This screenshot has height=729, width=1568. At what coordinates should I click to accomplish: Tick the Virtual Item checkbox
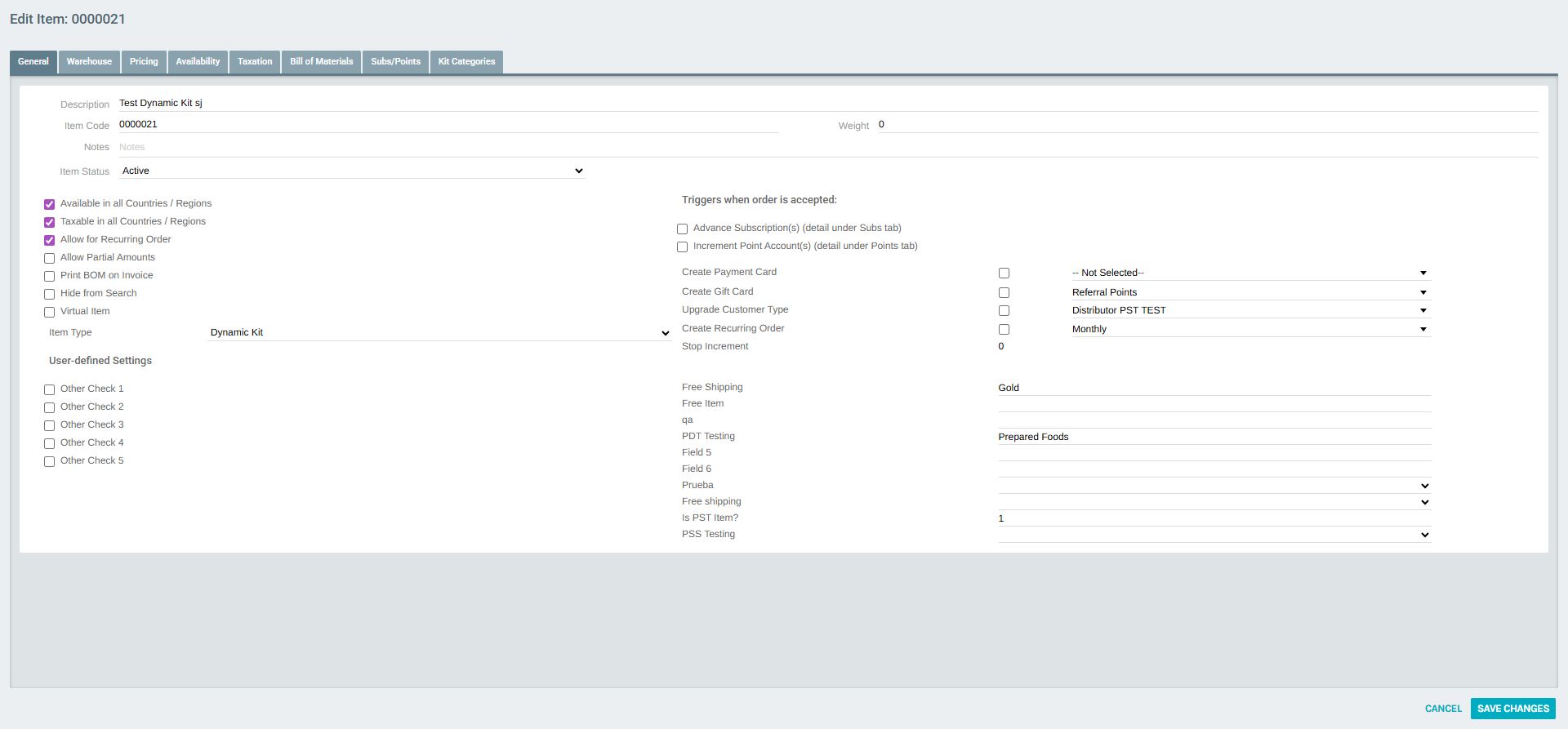(x=50, y=312)
